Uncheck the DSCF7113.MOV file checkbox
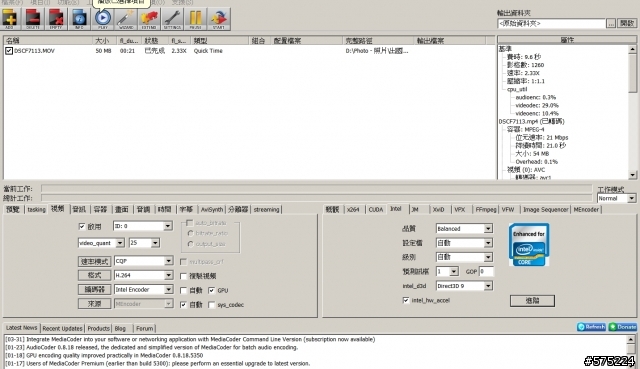640x369 pixels. tap(9, 51)
